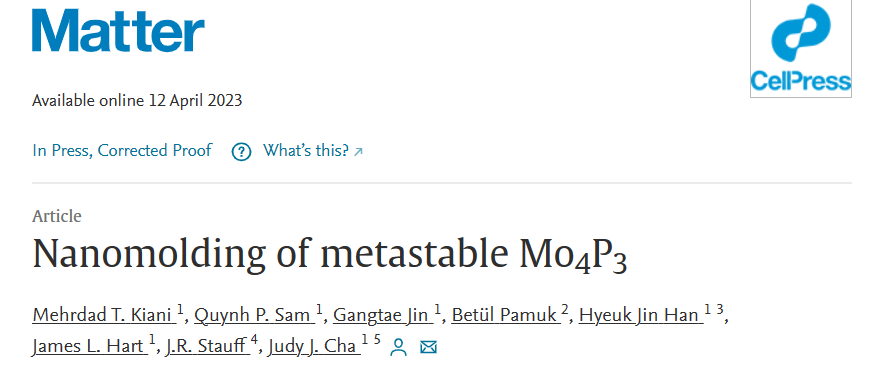Click affiliation superscript 2 after Betül Pamuk
The width and height of the screenshot is (874, 366).
tap(565, 310)
